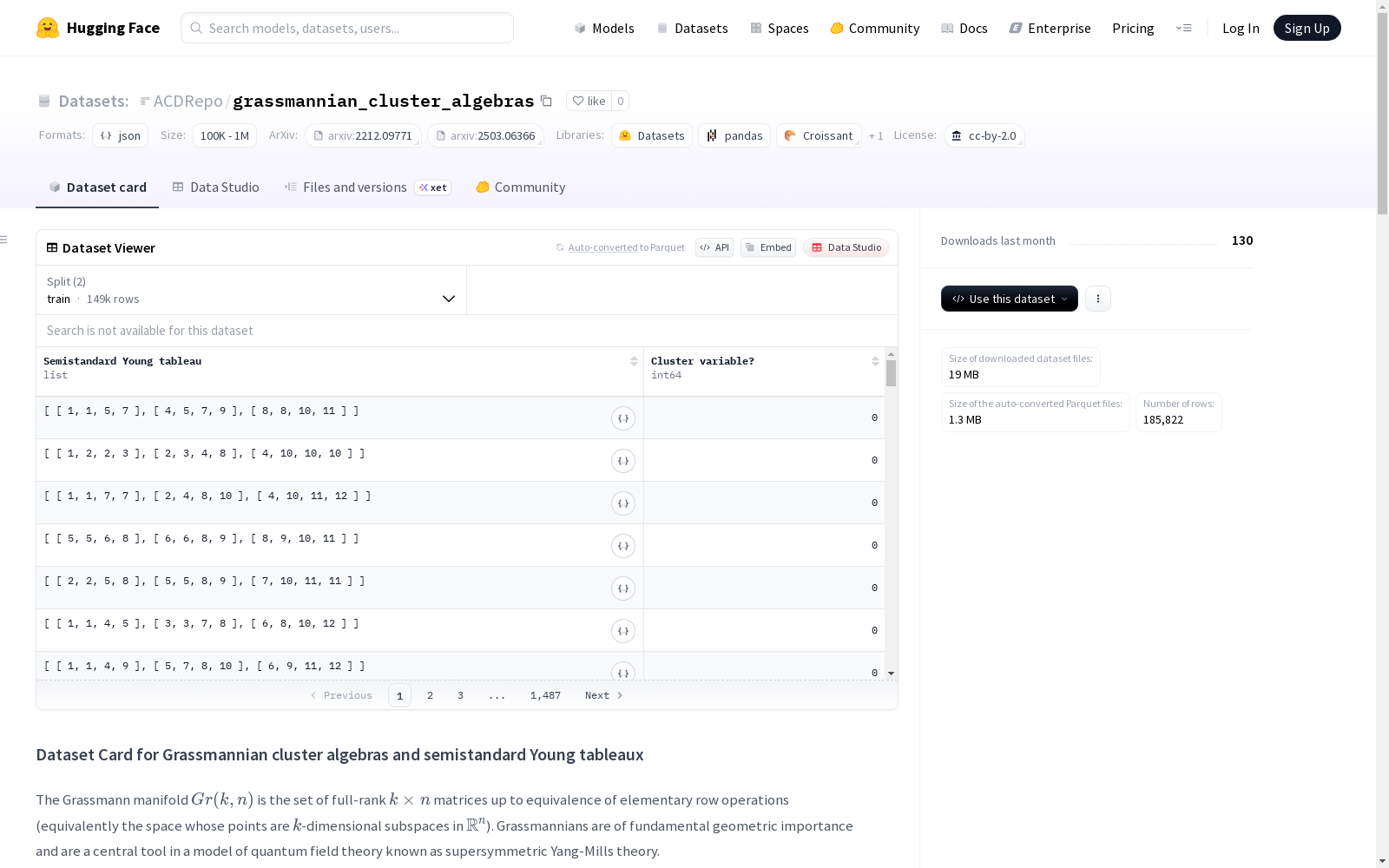Click the table vertical scrollbar thumb
This screenshot has width=1389, height=868.
point(891,373)
